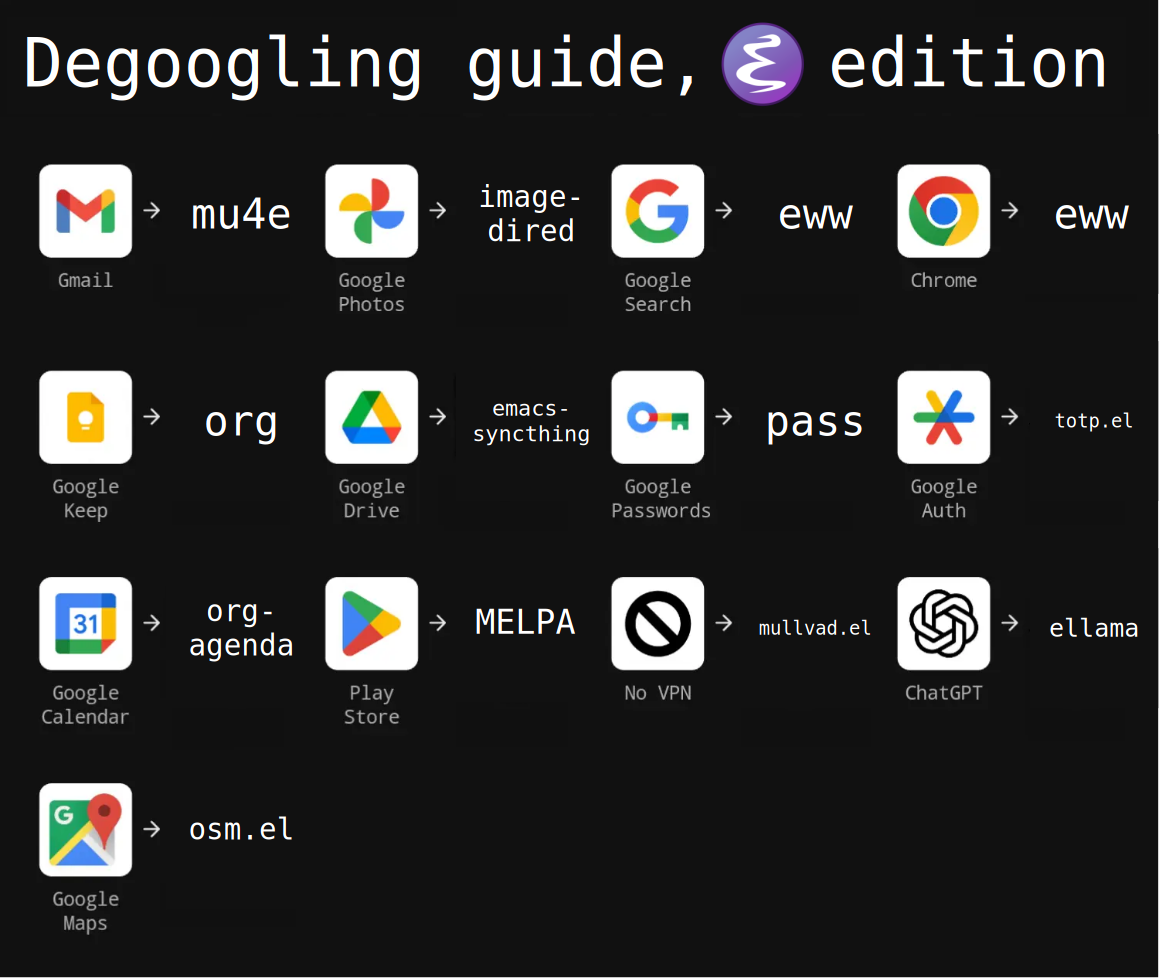Click the purple Emacs logo in title
This screenshot has width=1159, height=978.
click(x=762, y=64)
